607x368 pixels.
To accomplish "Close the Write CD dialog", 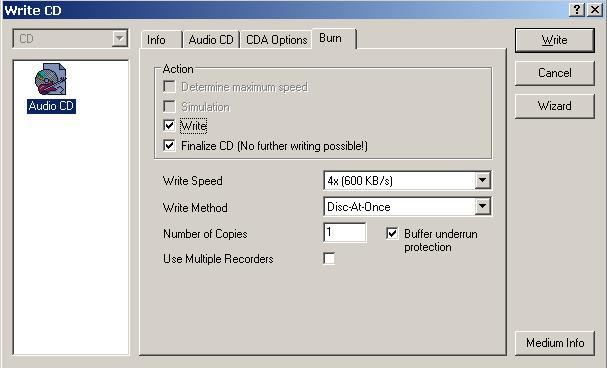I will point(595,10).
